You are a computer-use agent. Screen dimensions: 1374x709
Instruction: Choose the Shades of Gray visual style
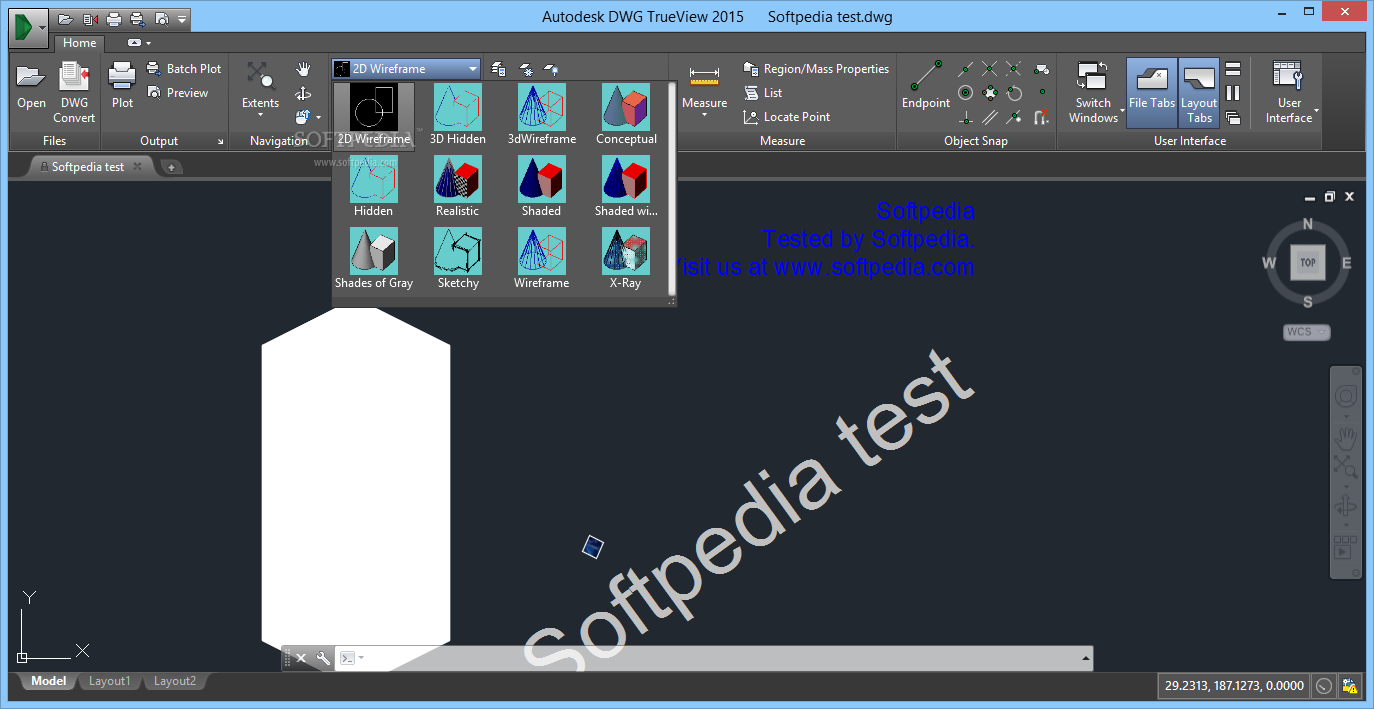(374, 259)
